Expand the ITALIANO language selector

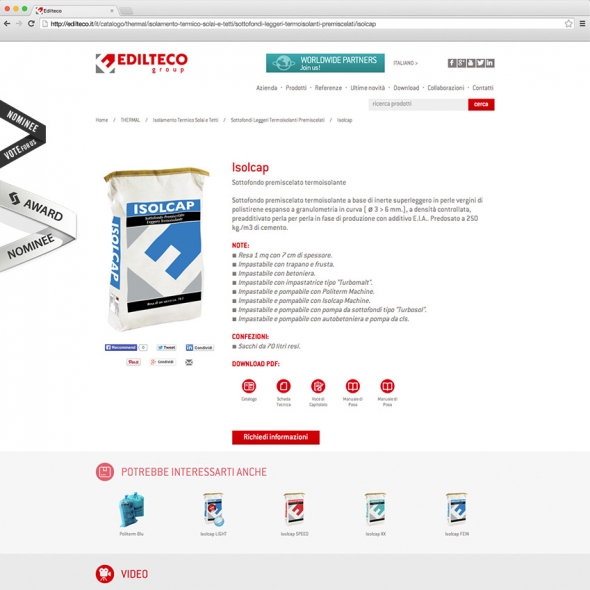(405, 63)
